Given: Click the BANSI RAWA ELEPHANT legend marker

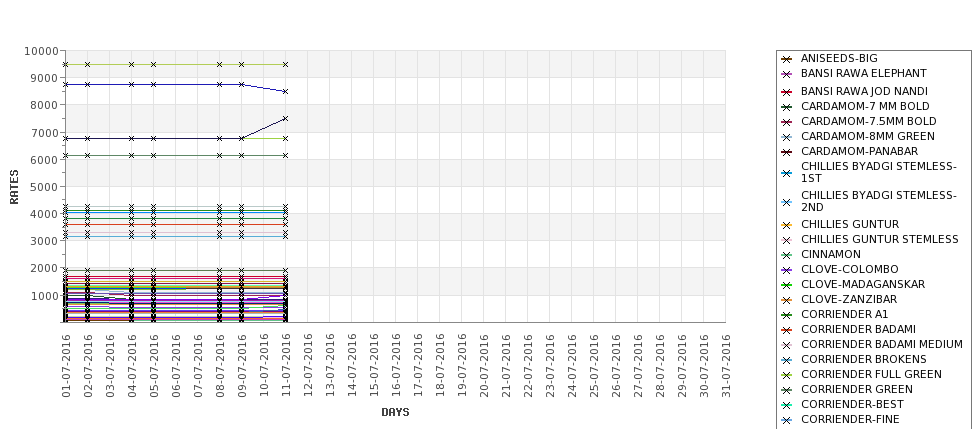Looking at the screenshot, I should click(787, 74).
